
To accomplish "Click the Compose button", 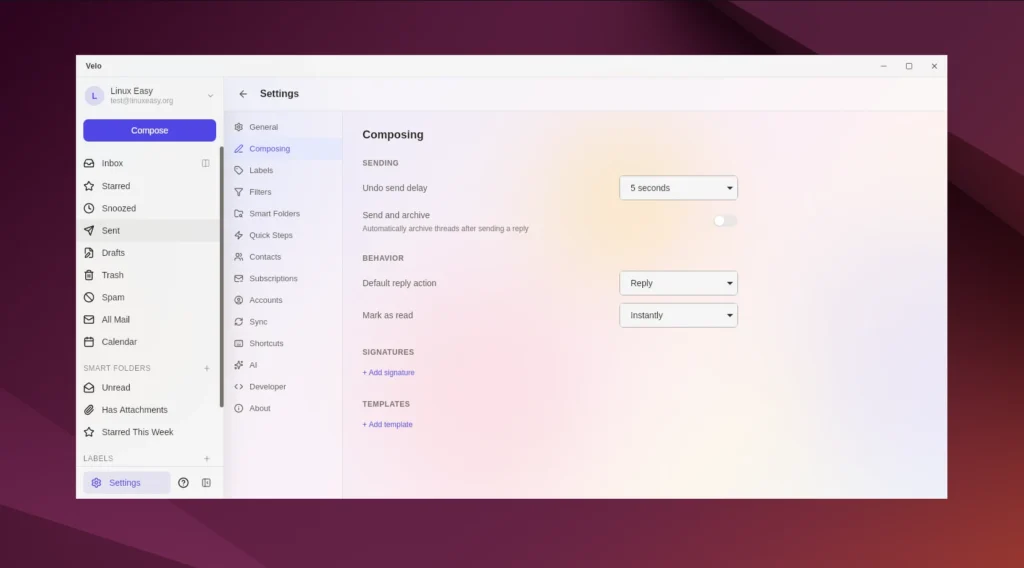I will 149,131.
